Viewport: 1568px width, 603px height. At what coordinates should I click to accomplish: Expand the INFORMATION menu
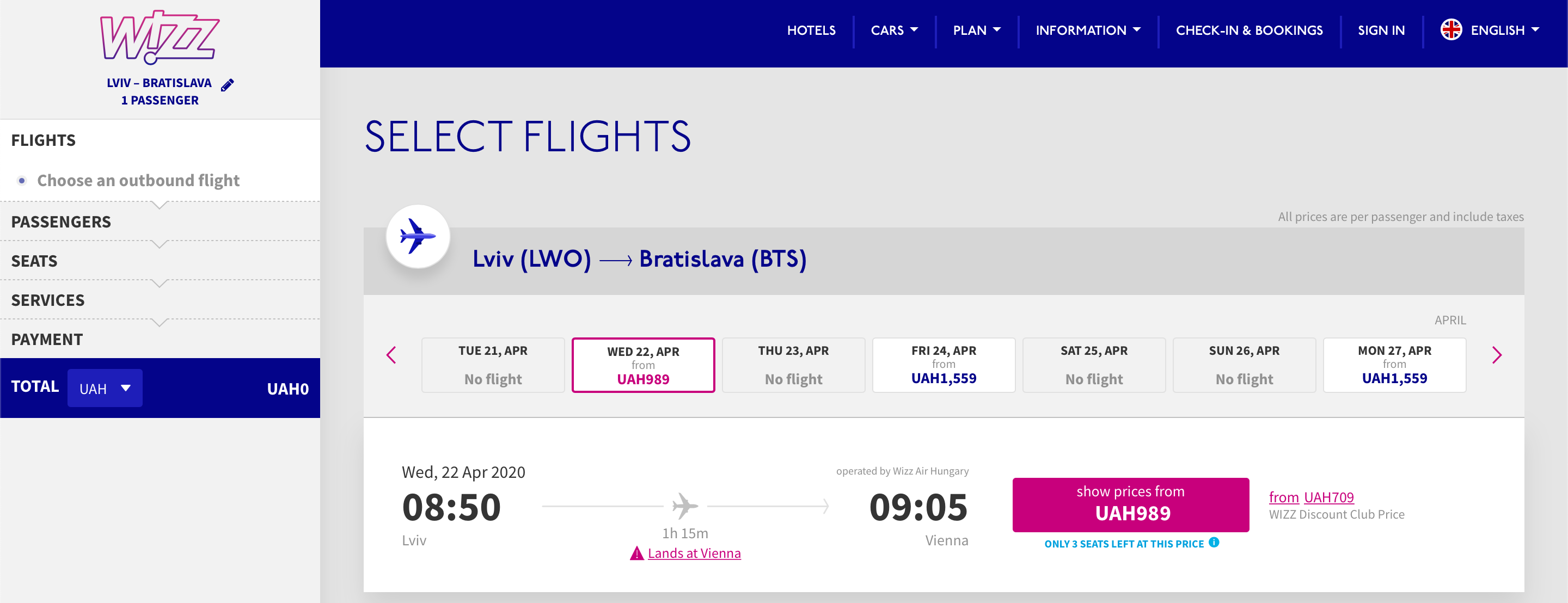point(1088,30)
